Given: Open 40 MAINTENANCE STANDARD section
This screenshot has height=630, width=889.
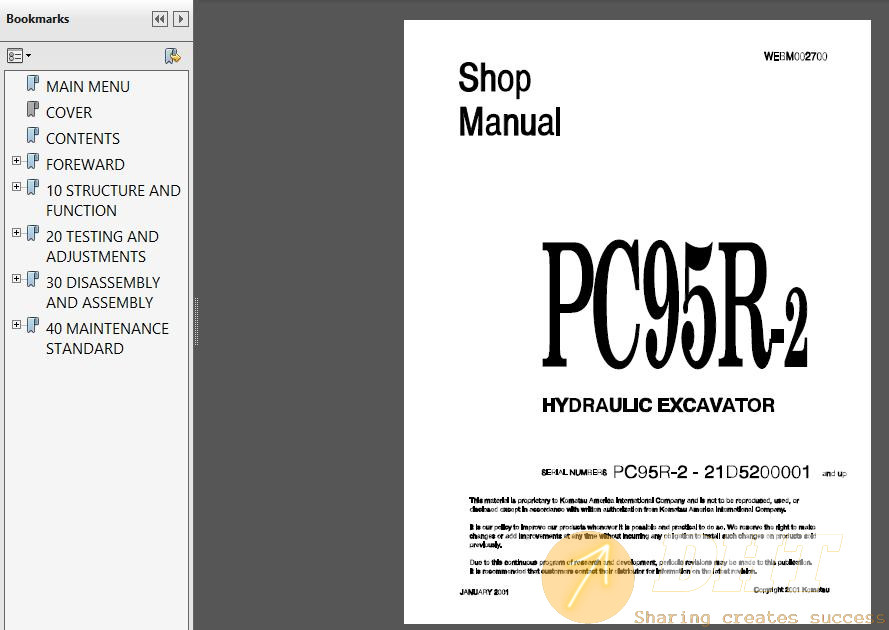Looking at the screenshot, I should click(107, 339).
